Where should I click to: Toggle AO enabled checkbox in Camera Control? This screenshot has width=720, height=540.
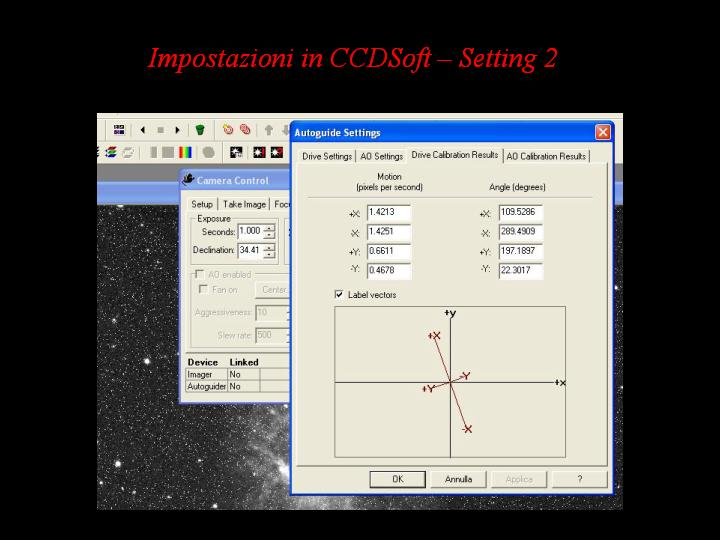point(199,275)
